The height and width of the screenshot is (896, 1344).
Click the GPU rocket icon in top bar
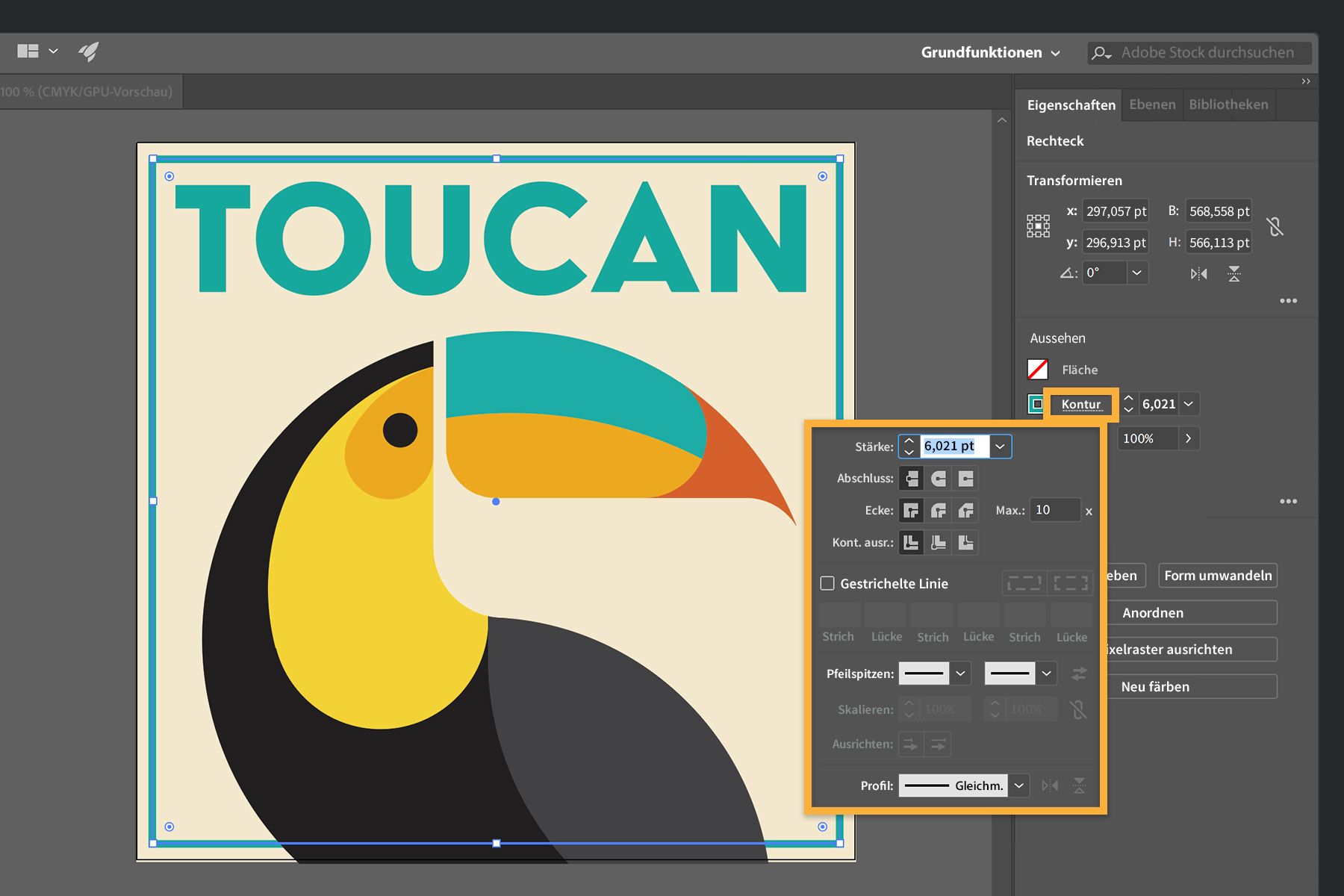coord(89,52)
